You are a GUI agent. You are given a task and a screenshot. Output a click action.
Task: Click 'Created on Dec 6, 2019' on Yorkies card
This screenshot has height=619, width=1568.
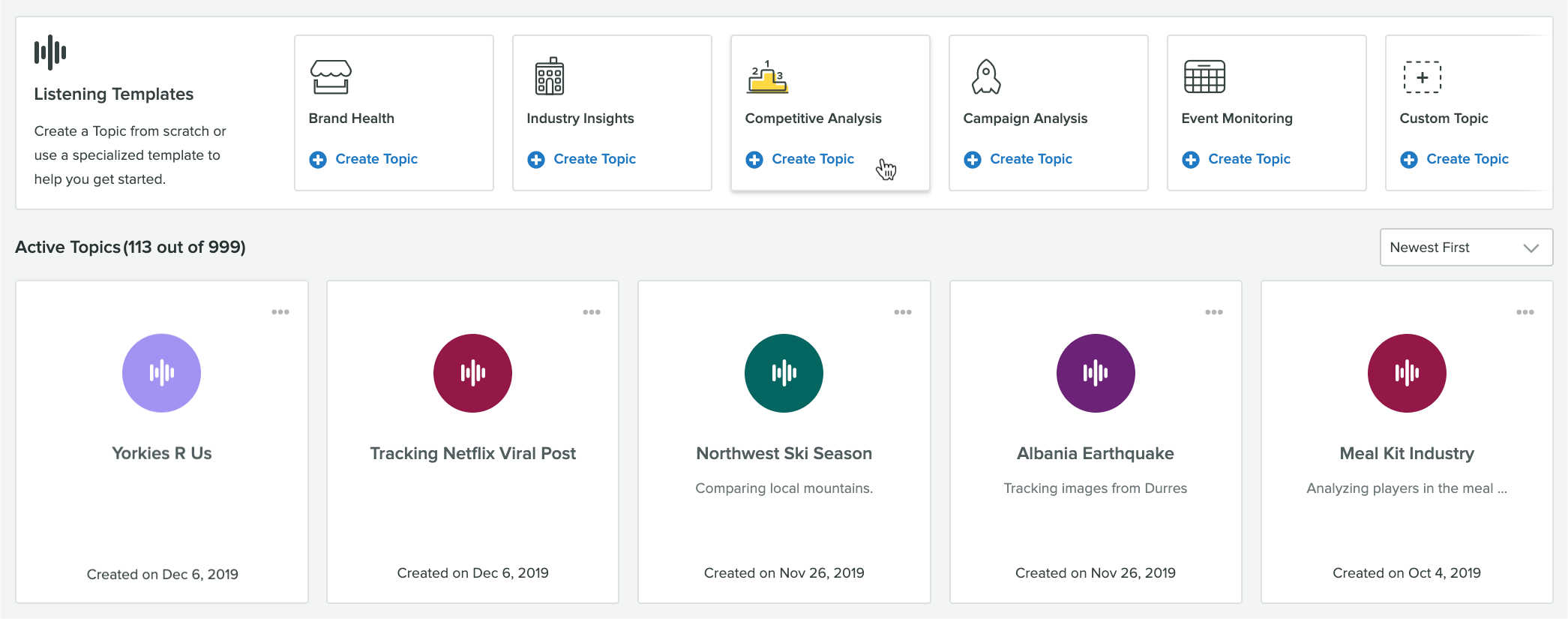(x=163, y=575)
